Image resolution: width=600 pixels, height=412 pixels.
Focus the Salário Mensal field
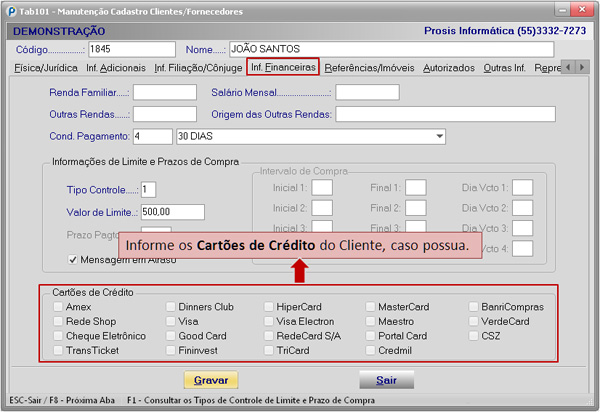[x=367, y=93]
